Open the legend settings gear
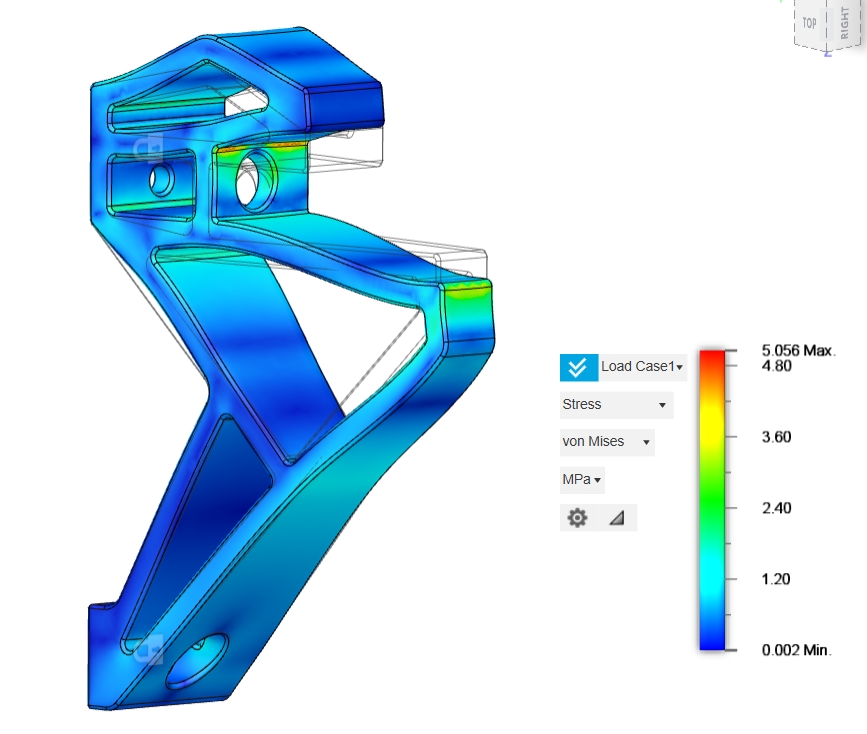 coord(577,518)
